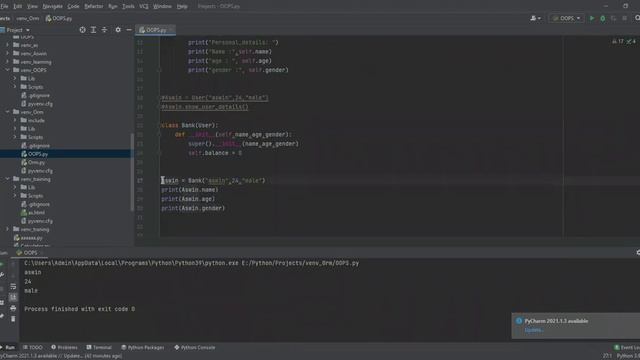
Task: Hide the Project panel with the minus icon
Action: tap(129, 30)
